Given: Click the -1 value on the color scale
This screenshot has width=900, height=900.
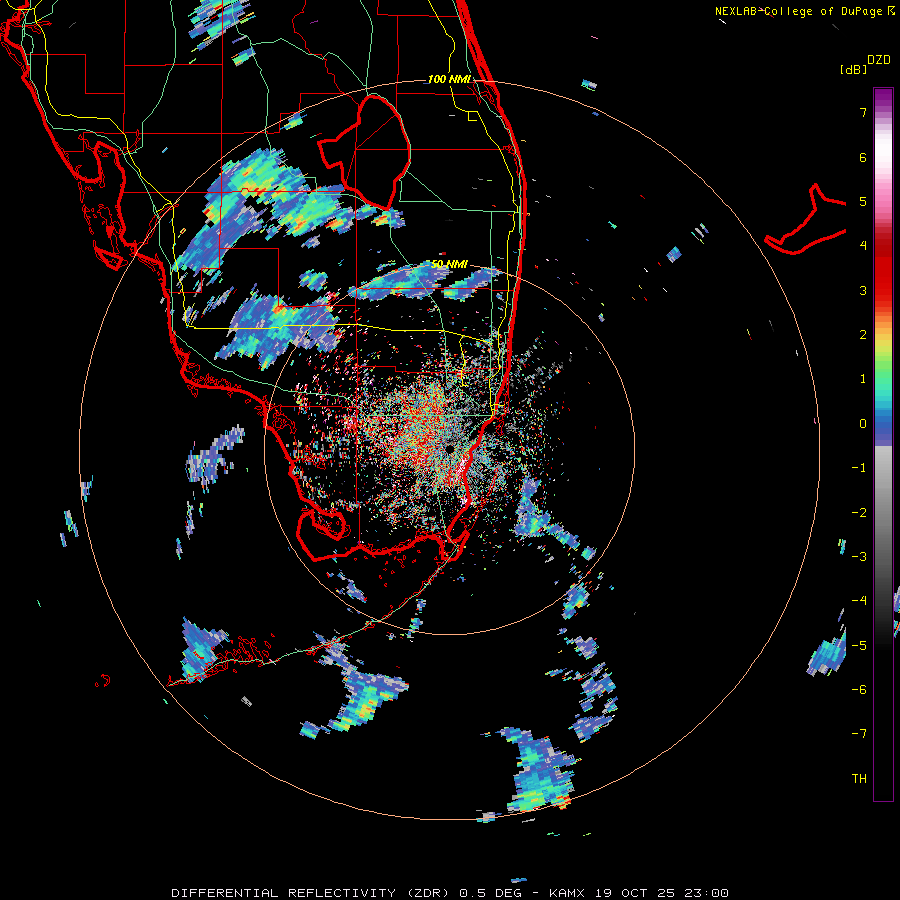Looking at the screenshot, I should click(x=859, y=468).
